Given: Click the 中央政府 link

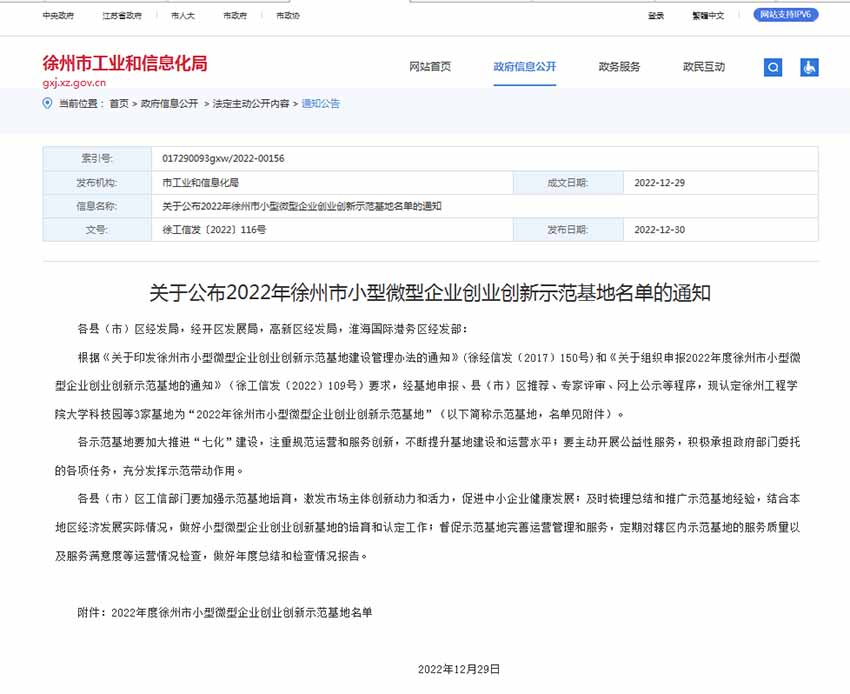Looking at the screenshot, I should (58, 16).
